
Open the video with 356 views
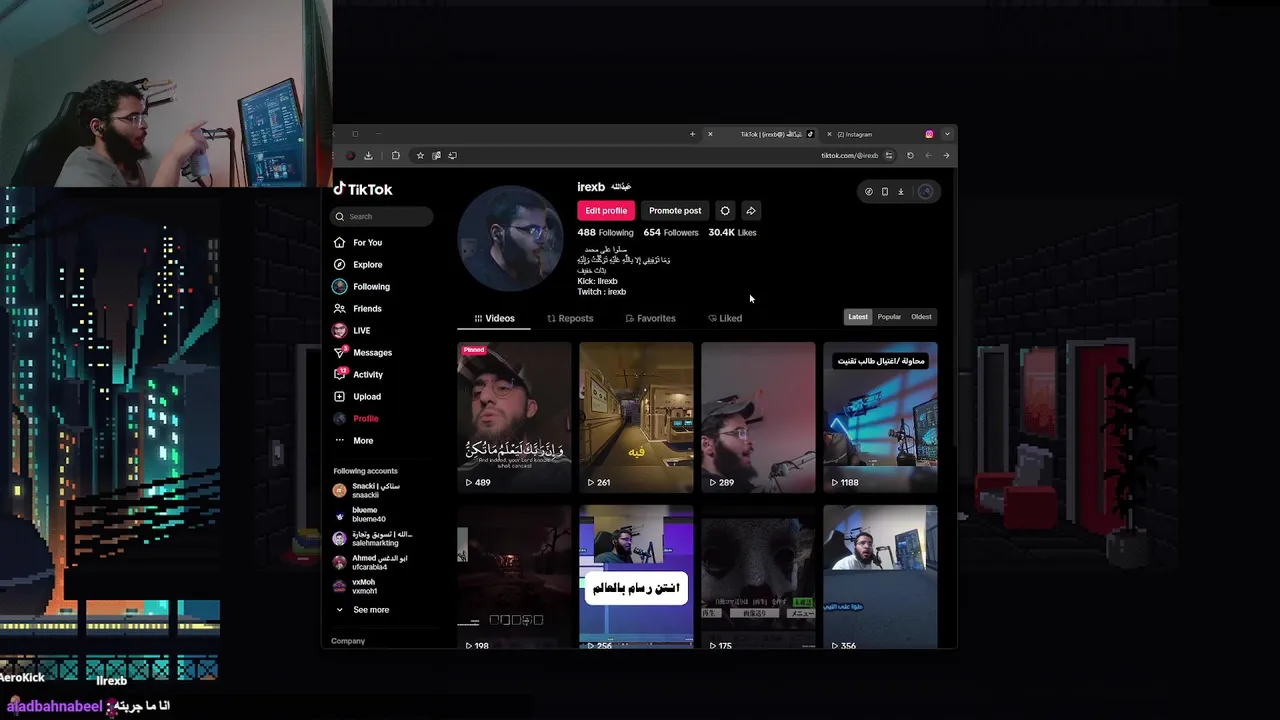click(x=880, y=577)
